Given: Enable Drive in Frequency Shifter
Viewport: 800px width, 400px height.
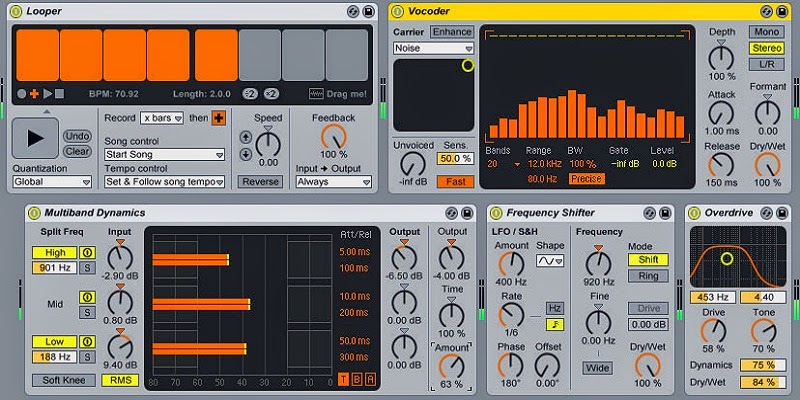Looking at the screenshot, I should pos(648,308).
